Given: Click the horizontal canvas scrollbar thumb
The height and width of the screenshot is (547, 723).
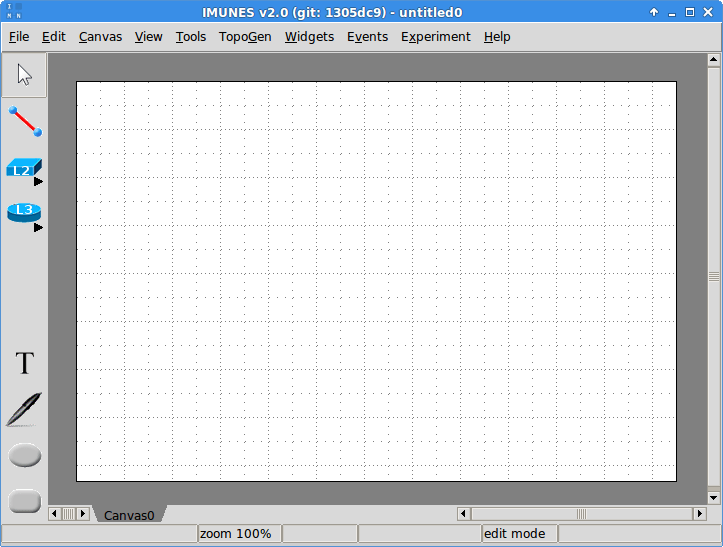Looking at the screenshot, I should pos(581,513).
